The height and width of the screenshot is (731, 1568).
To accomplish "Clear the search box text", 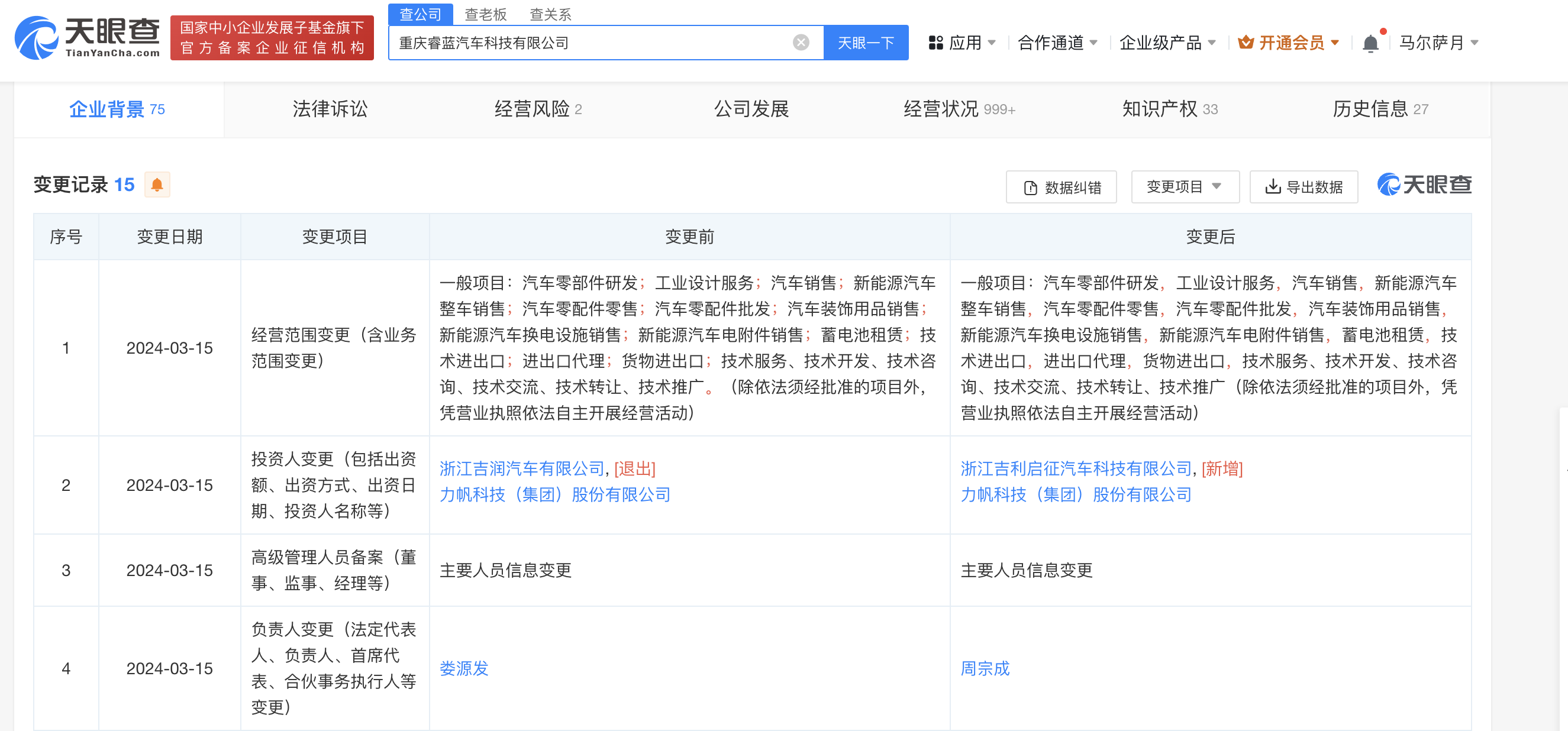I will click(x=801, y=43).
